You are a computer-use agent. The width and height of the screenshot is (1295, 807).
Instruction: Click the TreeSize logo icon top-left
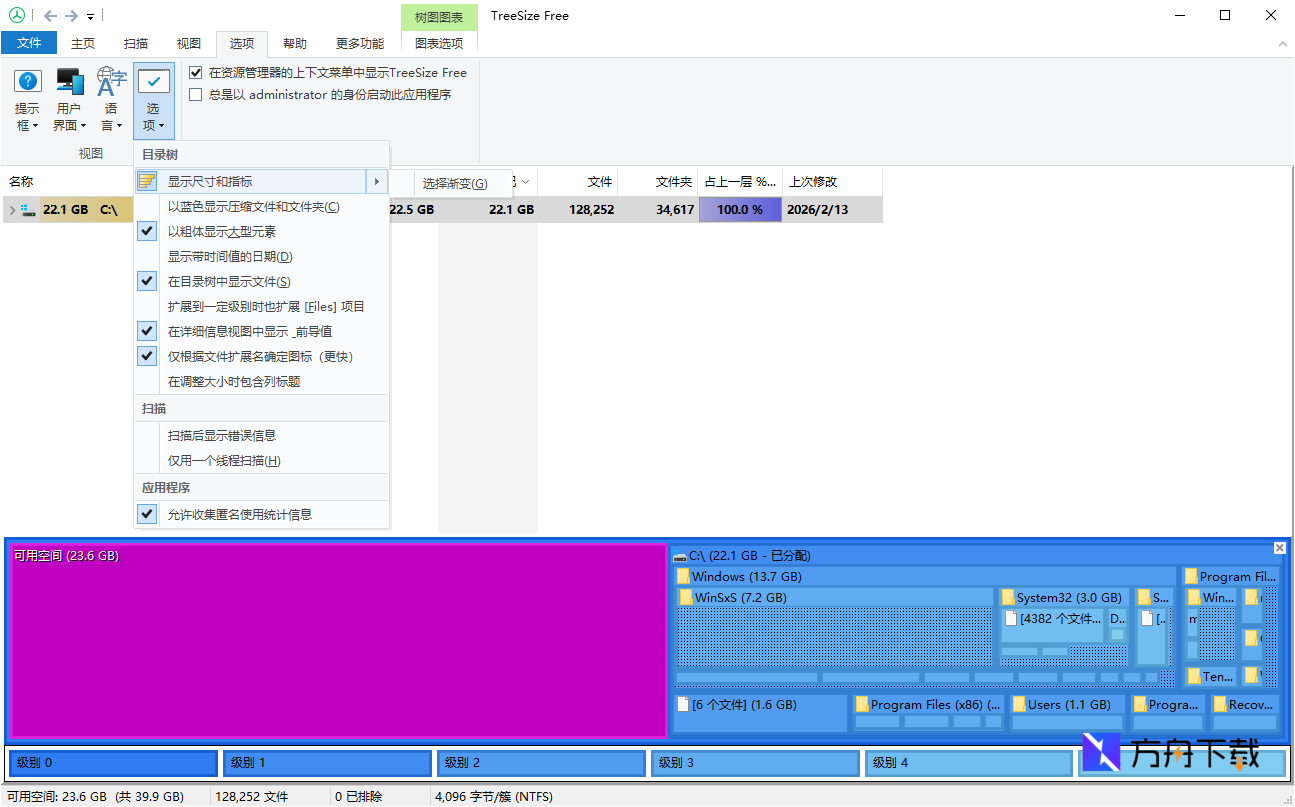coord(16,15)
